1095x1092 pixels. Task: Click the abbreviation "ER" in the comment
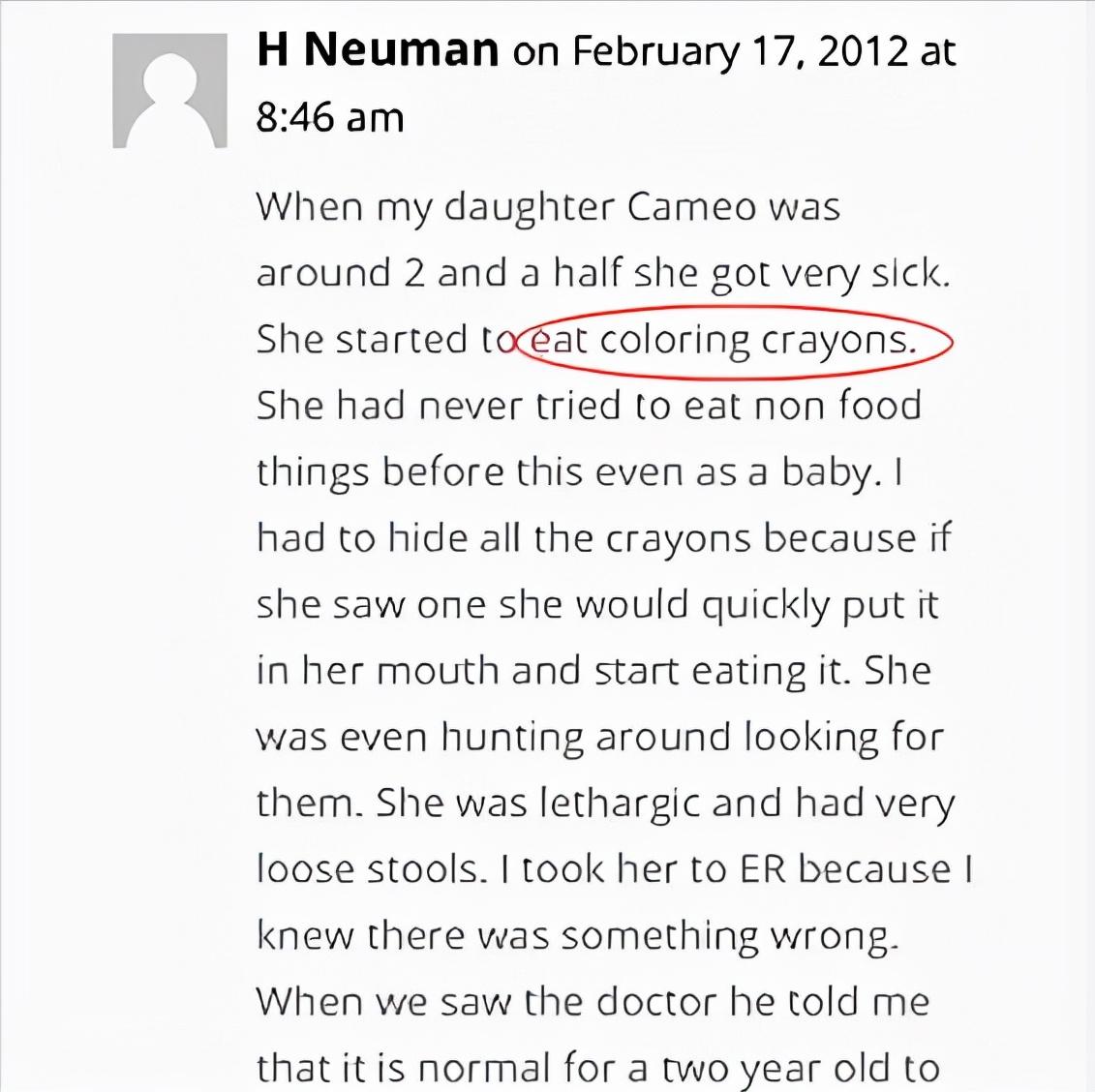coord(763,869)
